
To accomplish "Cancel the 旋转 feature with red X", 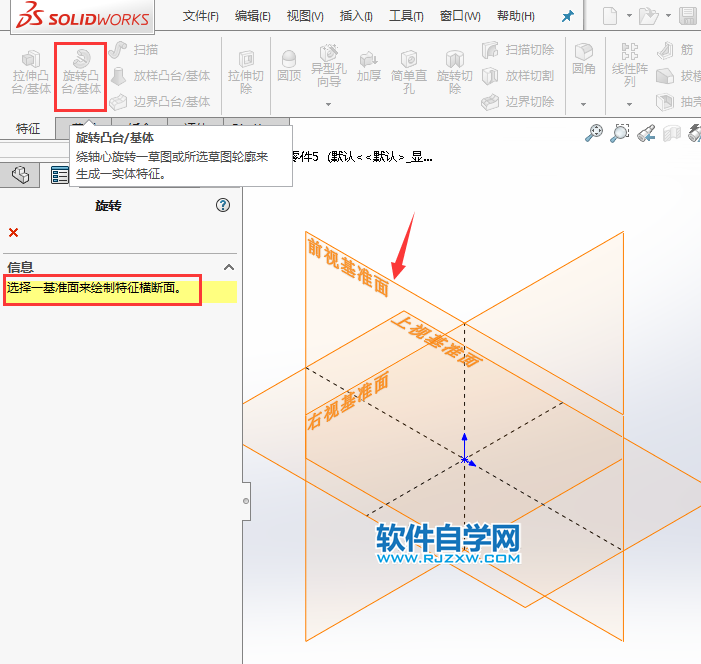I will click(13, 233).
